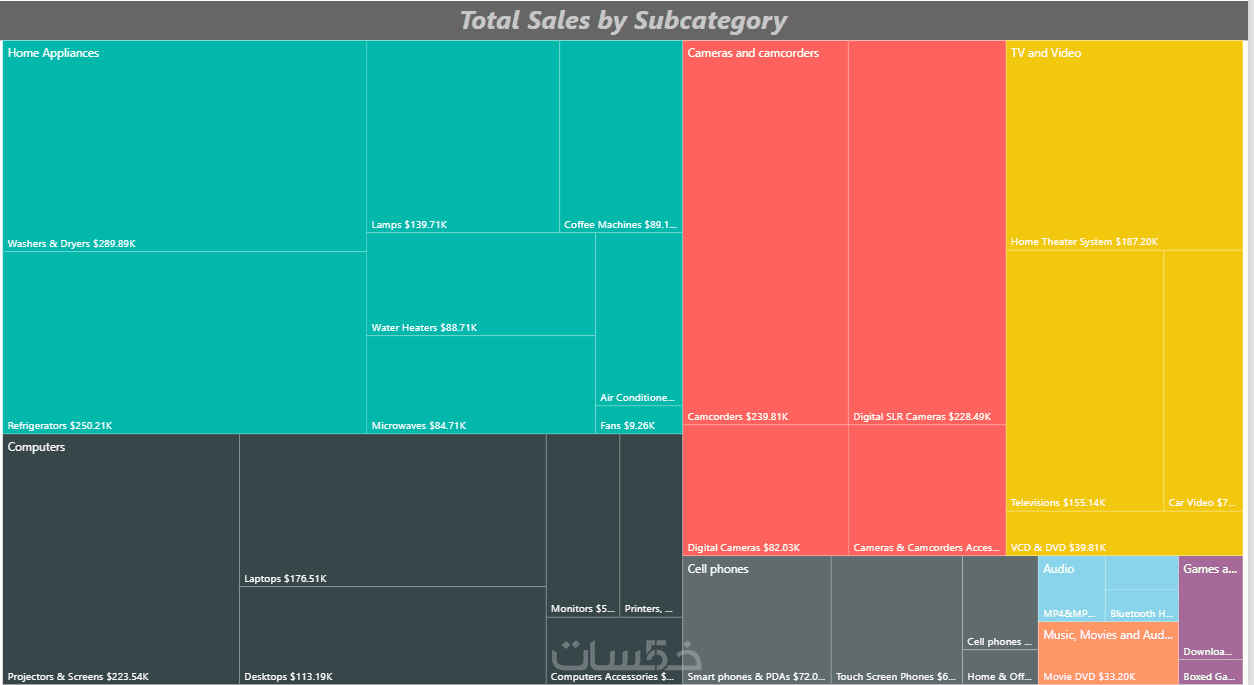The width and height of the screenshot is (1254, 685).
Task: Select the Home & Office phones tile
Action: click(x=1000, y=667)
